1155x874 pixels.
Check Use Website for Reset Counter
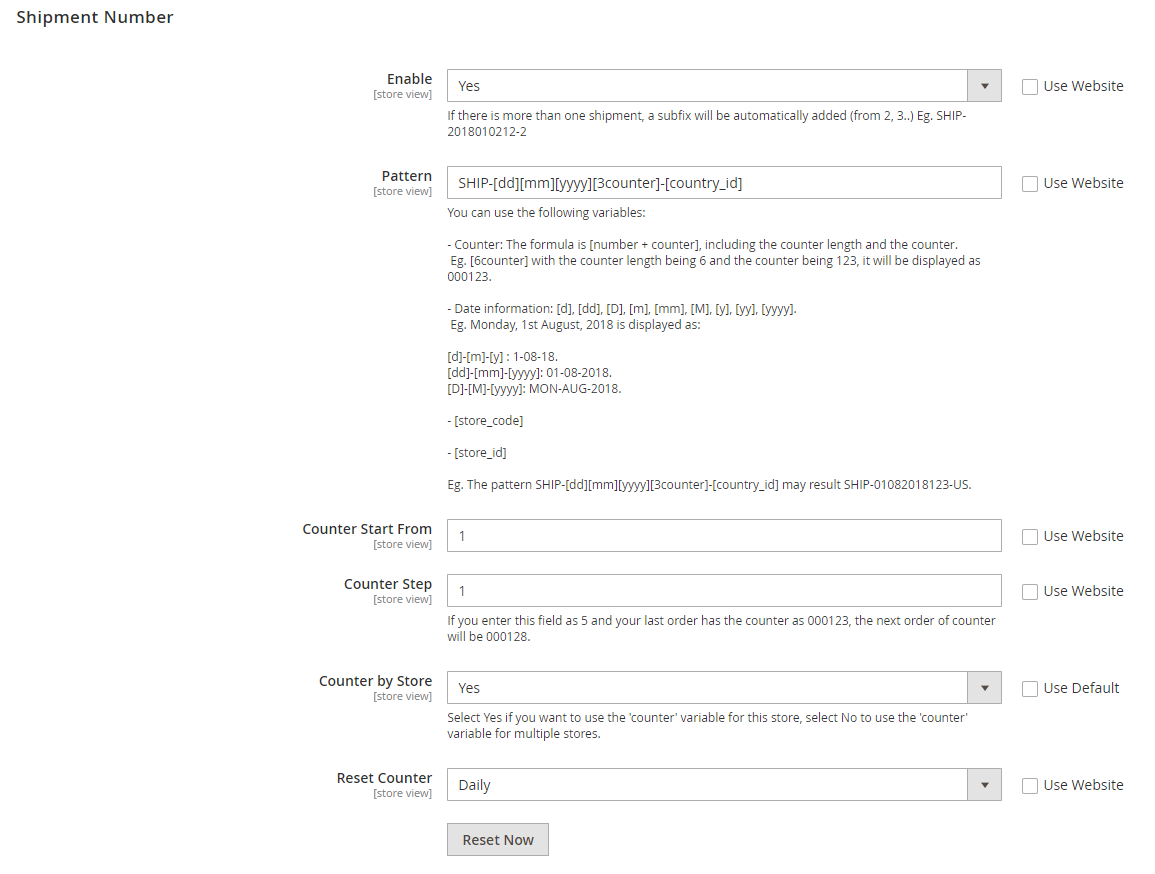tap(1030, 786)
